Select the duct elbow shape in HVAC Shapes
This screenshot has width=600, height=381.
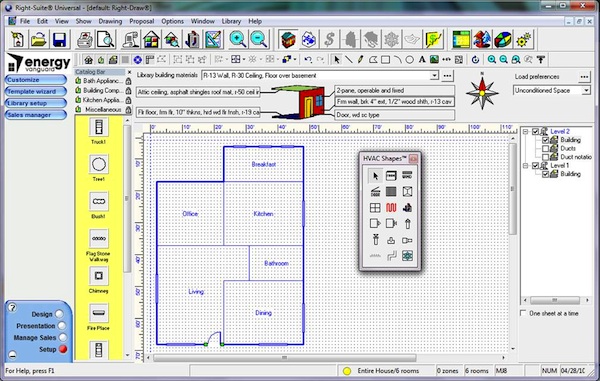391,256
